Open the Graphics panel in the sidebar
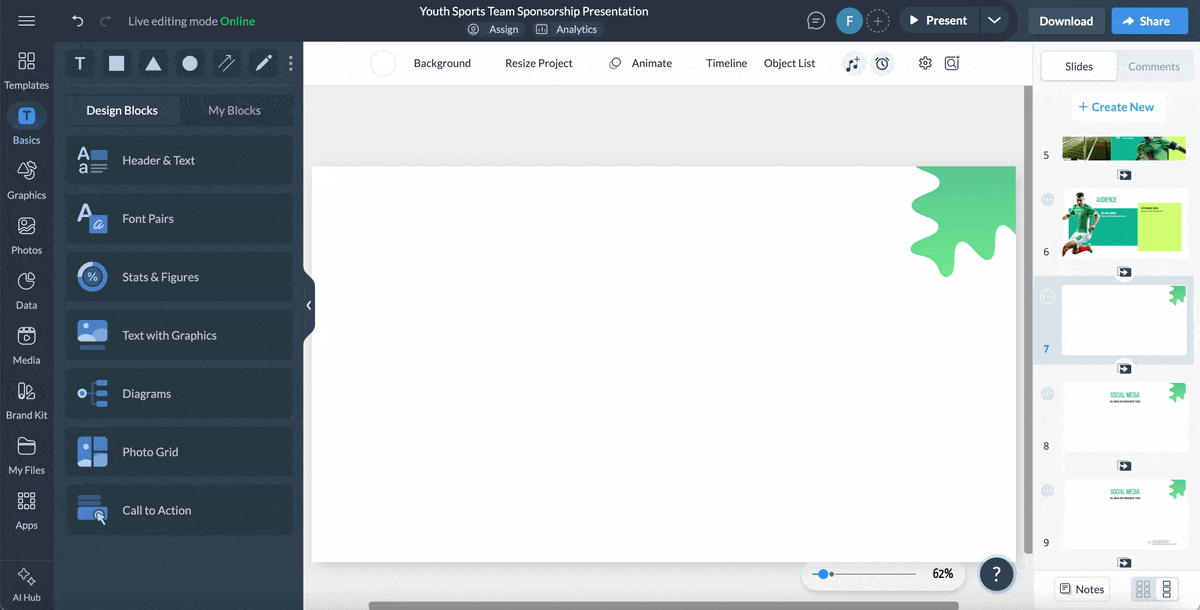 pos(26,178)
